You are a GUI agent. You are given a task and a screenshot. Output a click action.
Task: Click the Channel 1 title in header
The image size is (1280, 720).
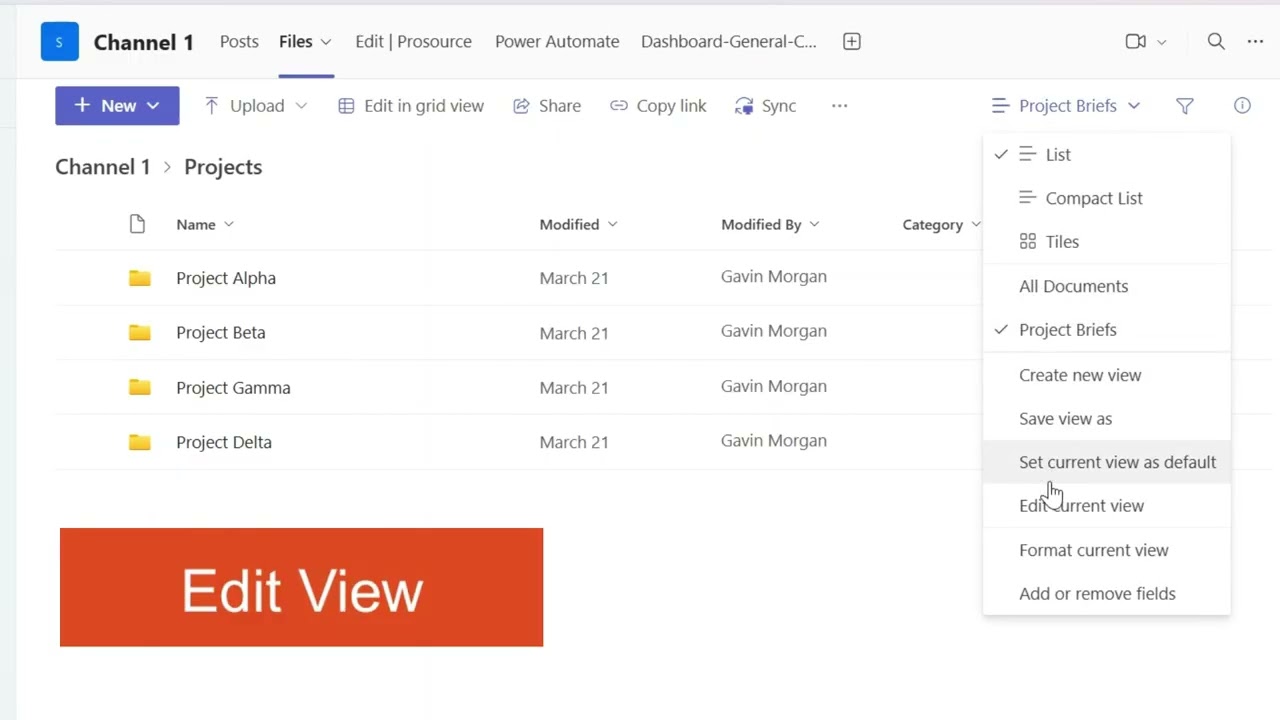pos(143,42)
